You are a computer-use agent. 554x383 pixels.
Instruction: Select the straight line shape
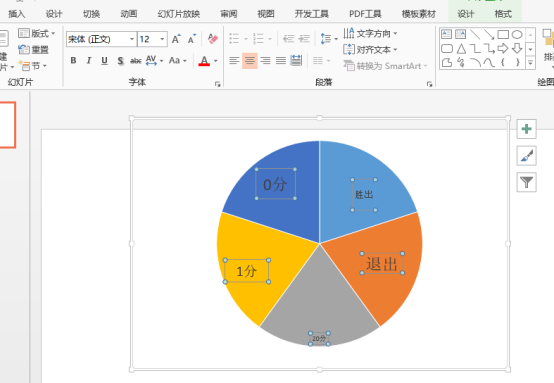pos(475,34)
